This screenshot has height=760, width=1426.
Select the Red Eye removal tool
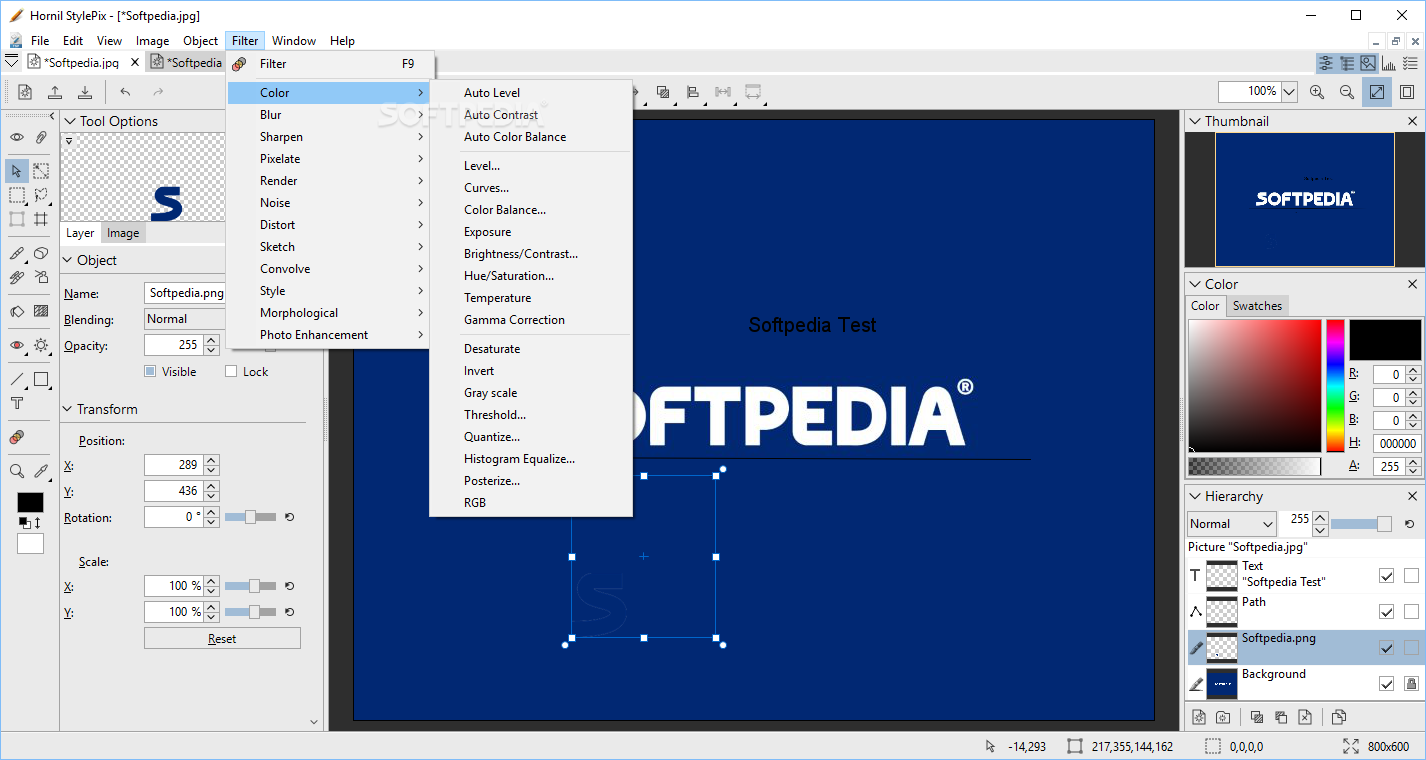coord(17,345)
